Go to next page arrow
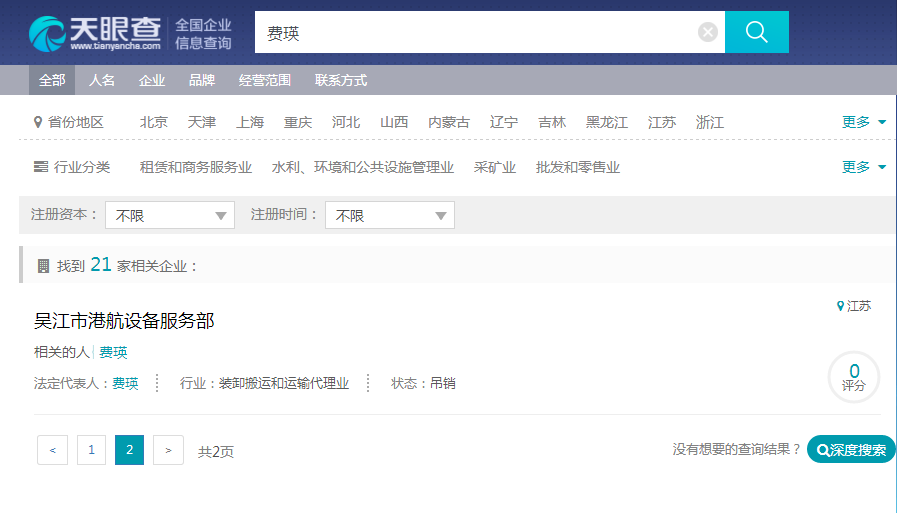The image size is (897, 513). click(168, 450)
